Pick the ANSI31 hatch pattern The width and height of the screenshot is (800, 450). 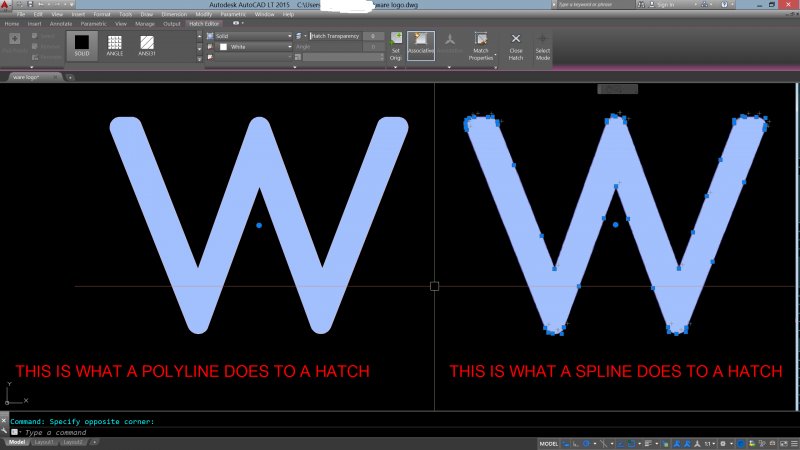click(x=147, y=45)
